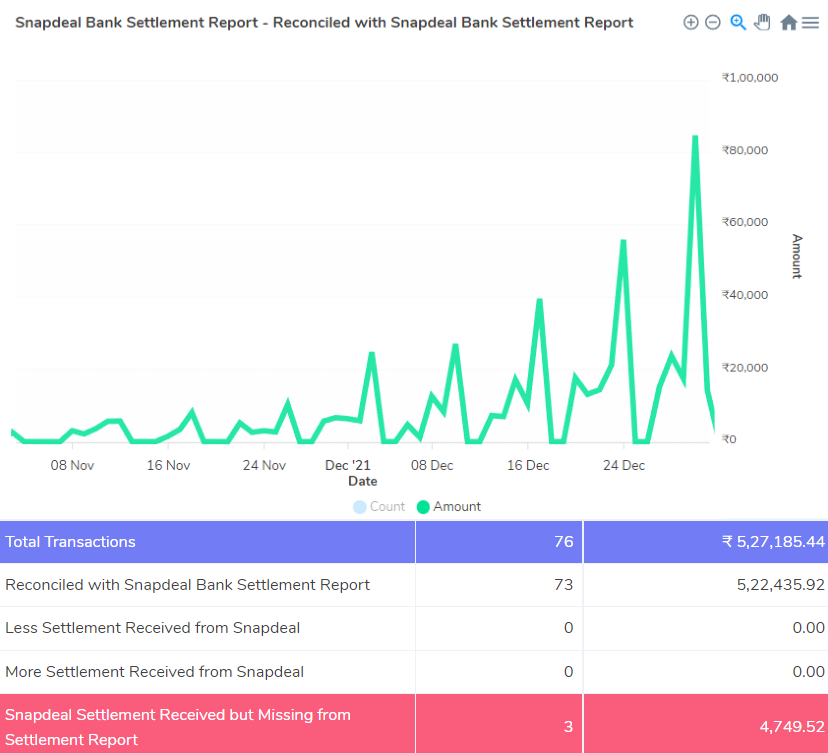Click the ₹20,000 y-axis label
This screenshot has width=828, height=753.
coord(745,368)
